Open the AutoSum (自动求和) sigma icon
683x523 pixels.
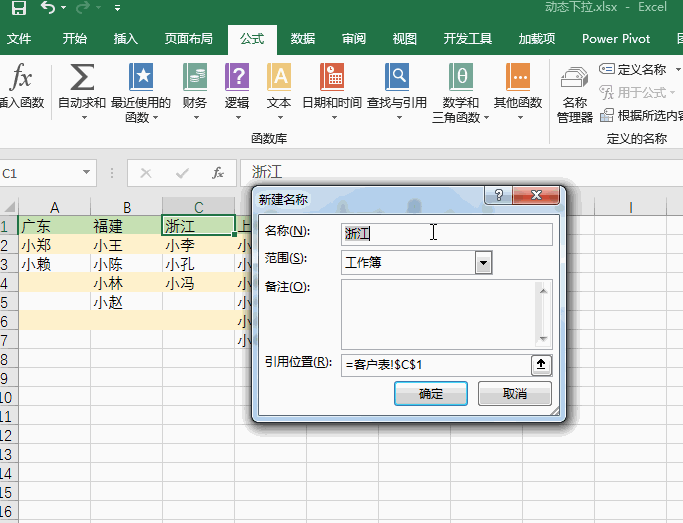point(81,78)
